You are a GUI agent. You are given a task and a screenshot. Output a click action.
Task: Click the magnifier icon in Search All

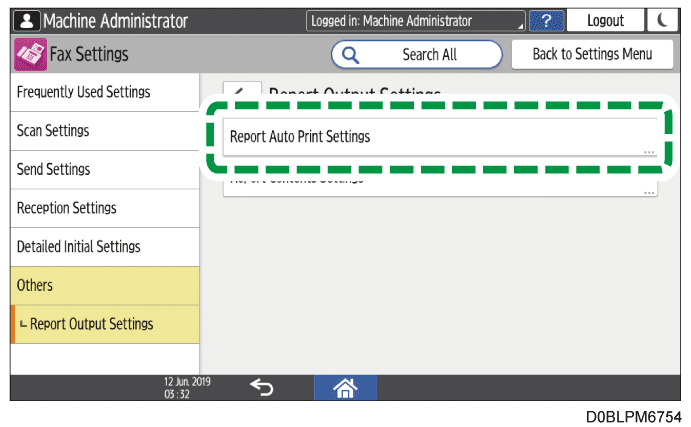[352, 54]
